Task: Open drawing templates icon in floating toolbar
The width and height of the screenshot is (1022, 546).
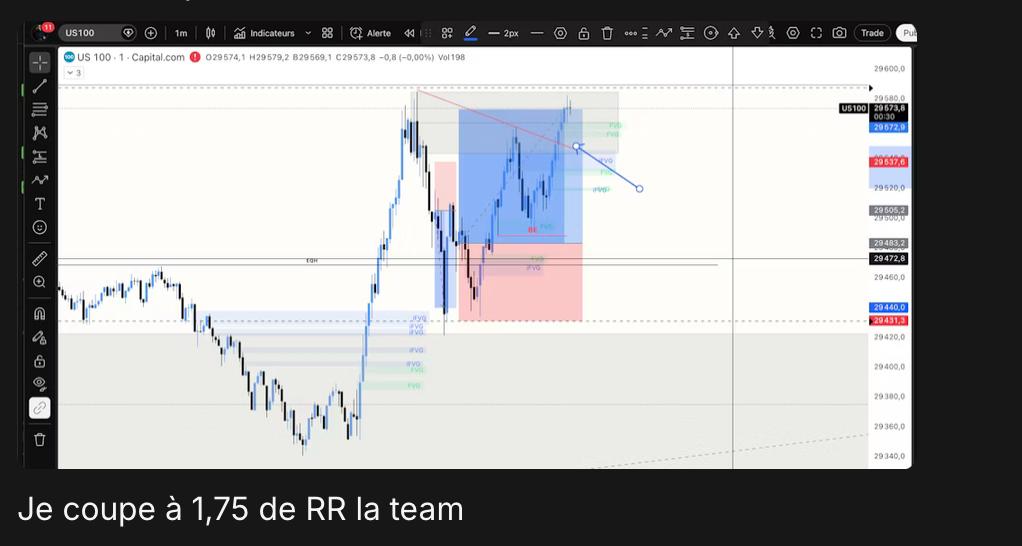Action: click(447, 33)
